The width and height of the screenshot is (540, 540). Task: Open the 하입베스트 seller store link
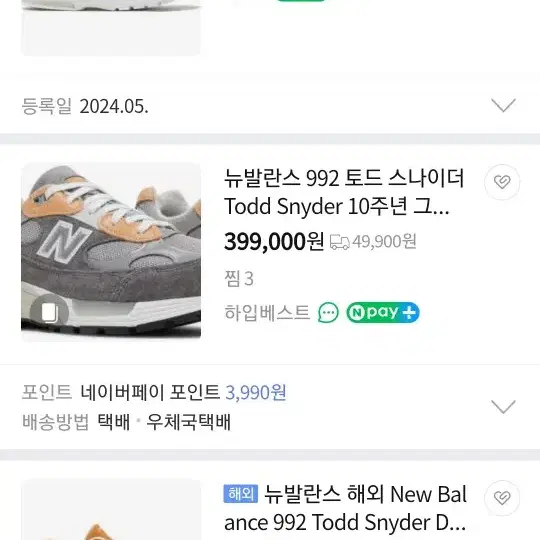click(267, 313)
